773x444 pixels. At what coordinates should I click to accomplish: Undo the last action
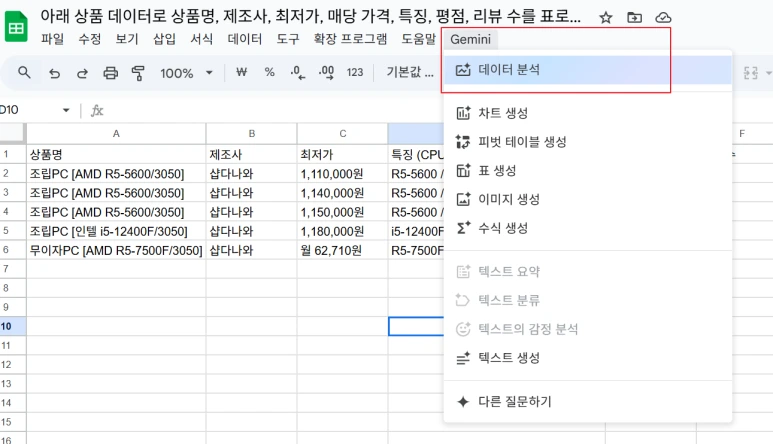54,73
